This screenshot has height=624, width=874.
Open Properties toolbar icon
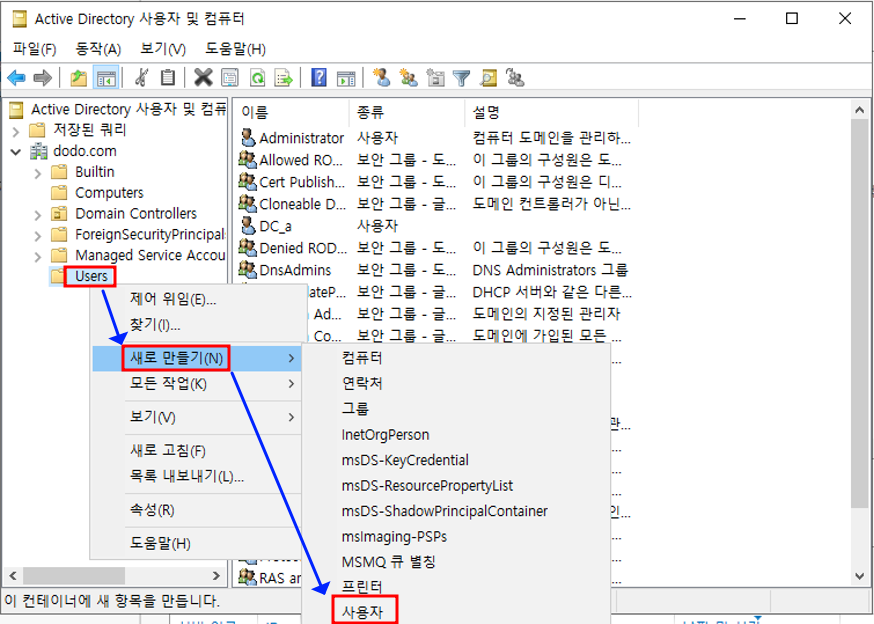click(230, 78)
